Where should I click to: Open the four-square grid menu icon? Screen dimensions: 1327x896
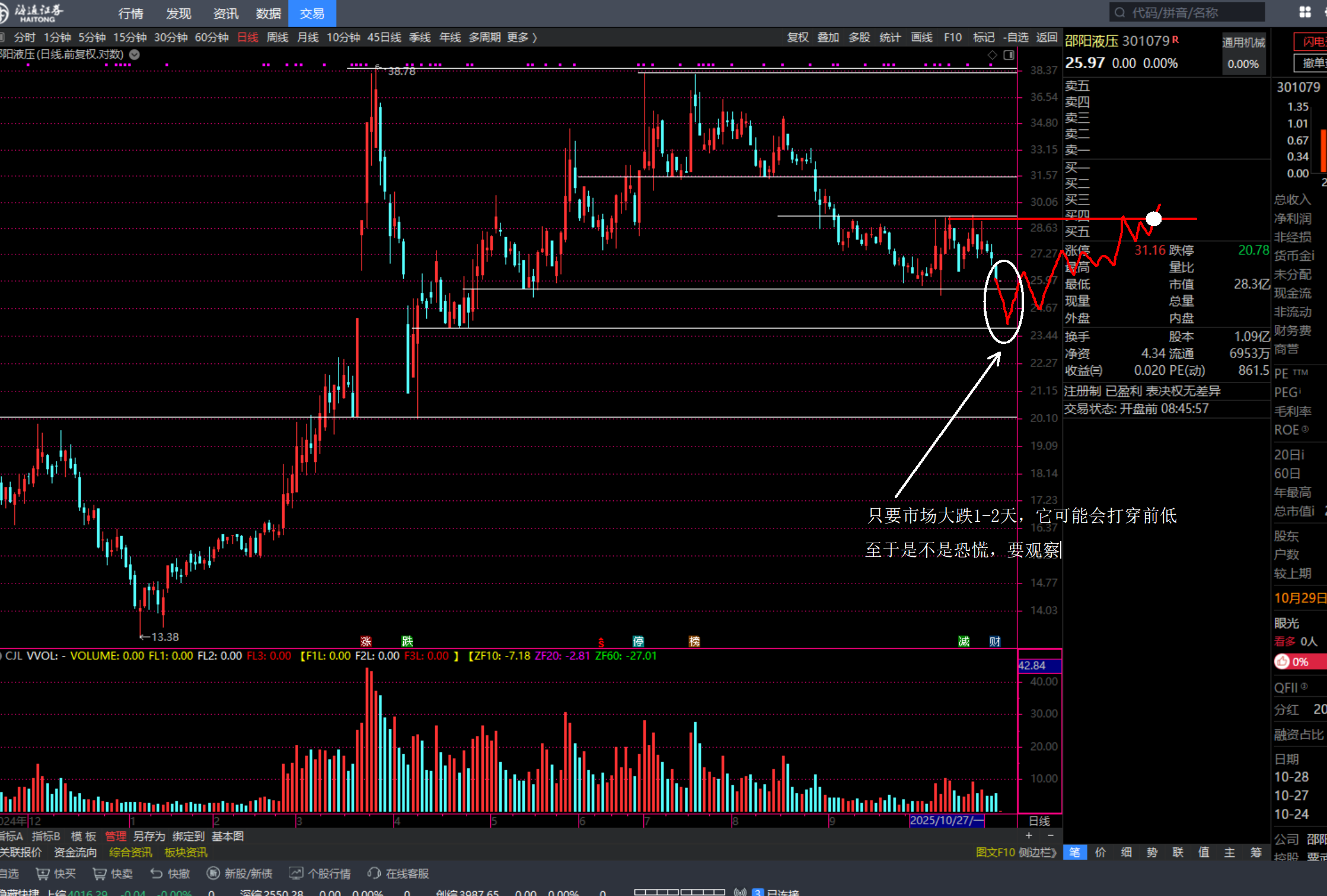1304,12
